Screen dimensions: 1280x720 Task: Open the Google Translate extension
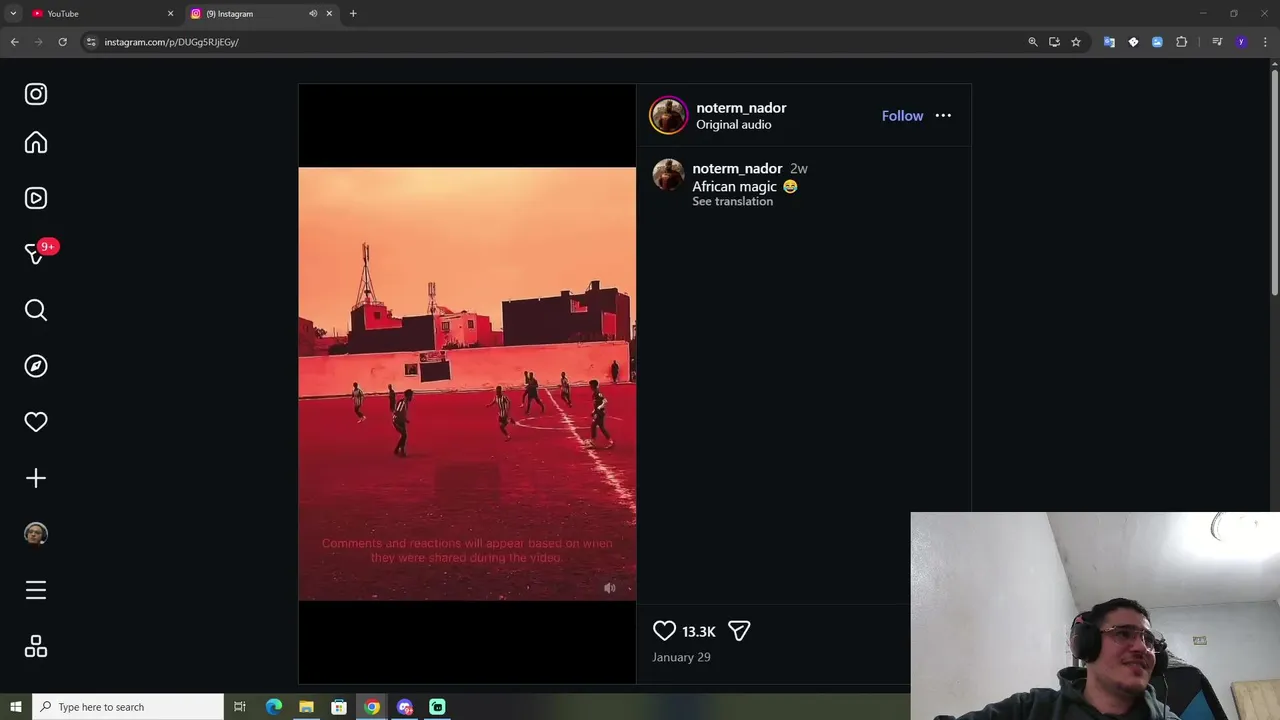1109,42
